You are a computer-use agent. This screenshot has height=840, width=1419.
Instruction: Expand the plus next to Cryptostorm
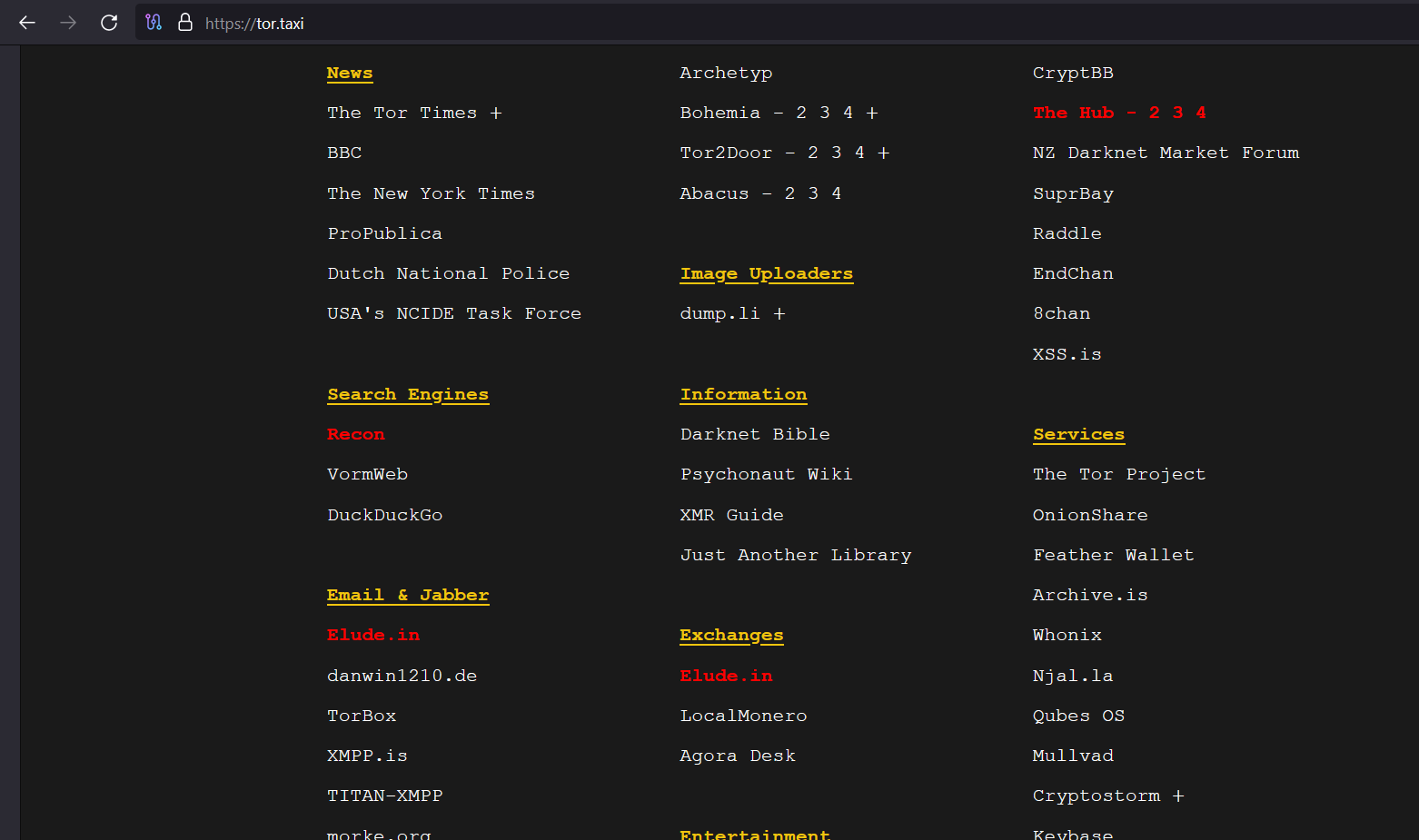click(x=1178, y=796)
